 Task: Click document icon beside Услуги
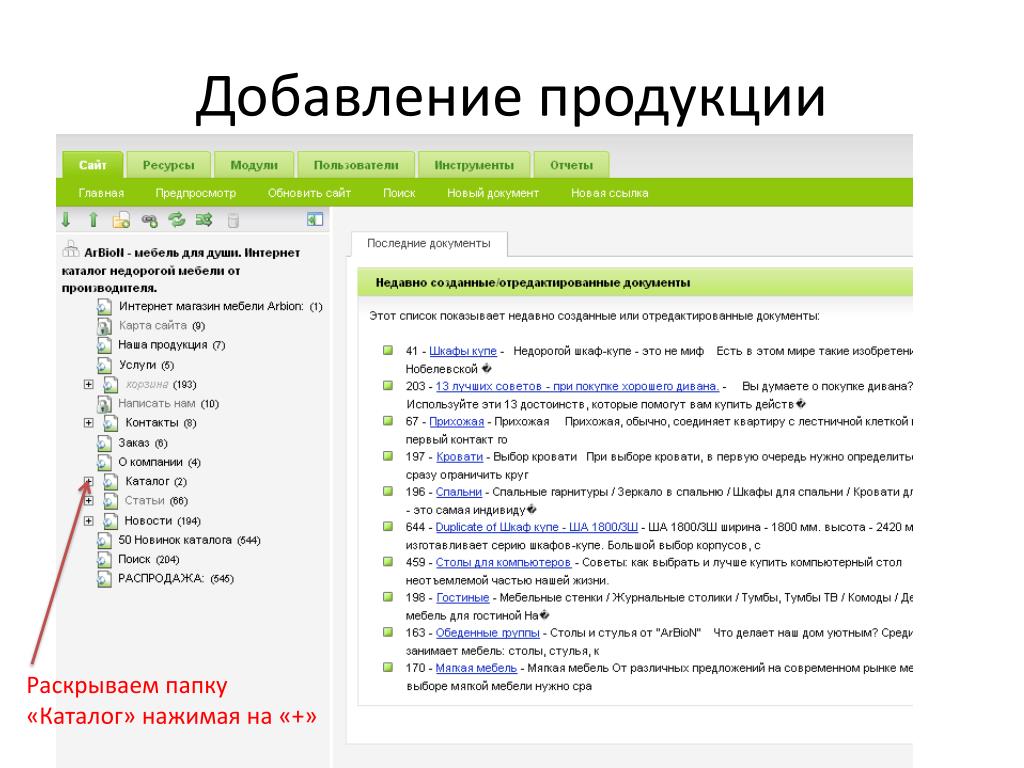click(104, 365)
